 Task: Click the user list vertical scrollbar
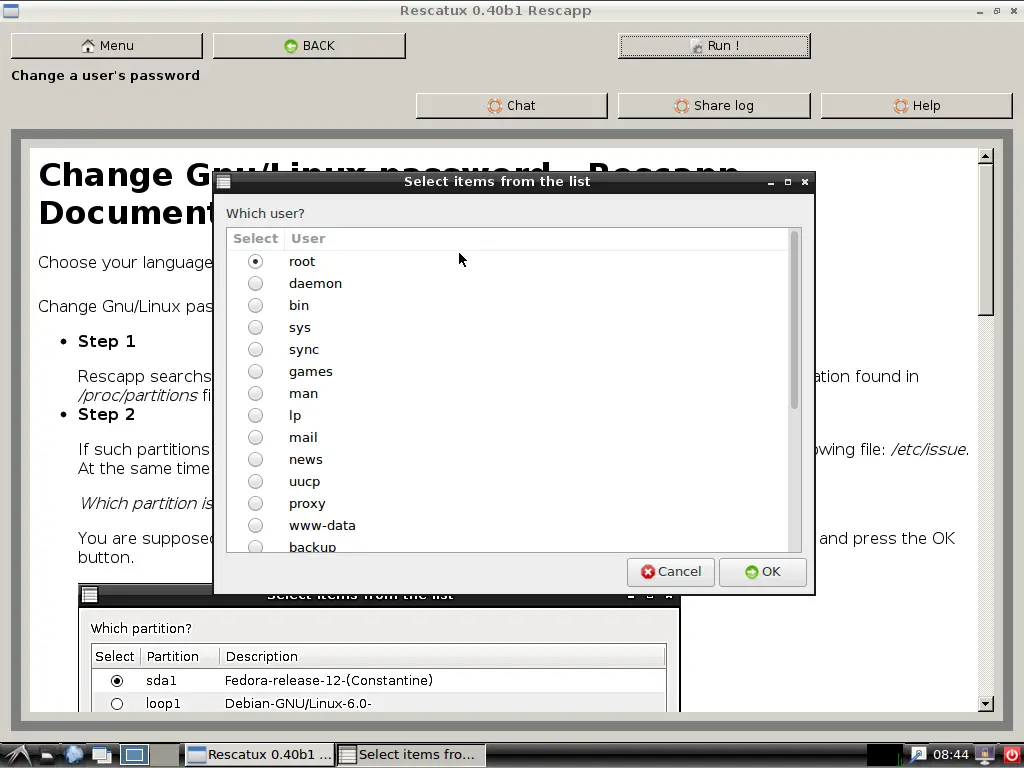794,320
